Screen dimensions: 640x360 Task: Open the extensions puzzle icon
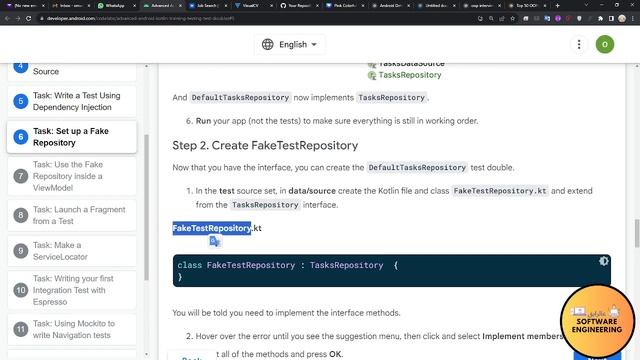point(600,18)
